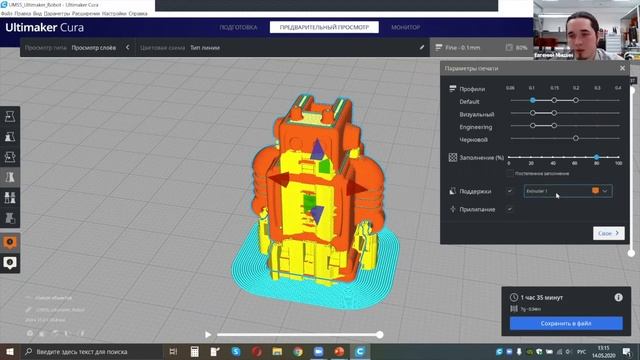640x360 pixels.
Task: Open Расширения menu
Action: 86,13
